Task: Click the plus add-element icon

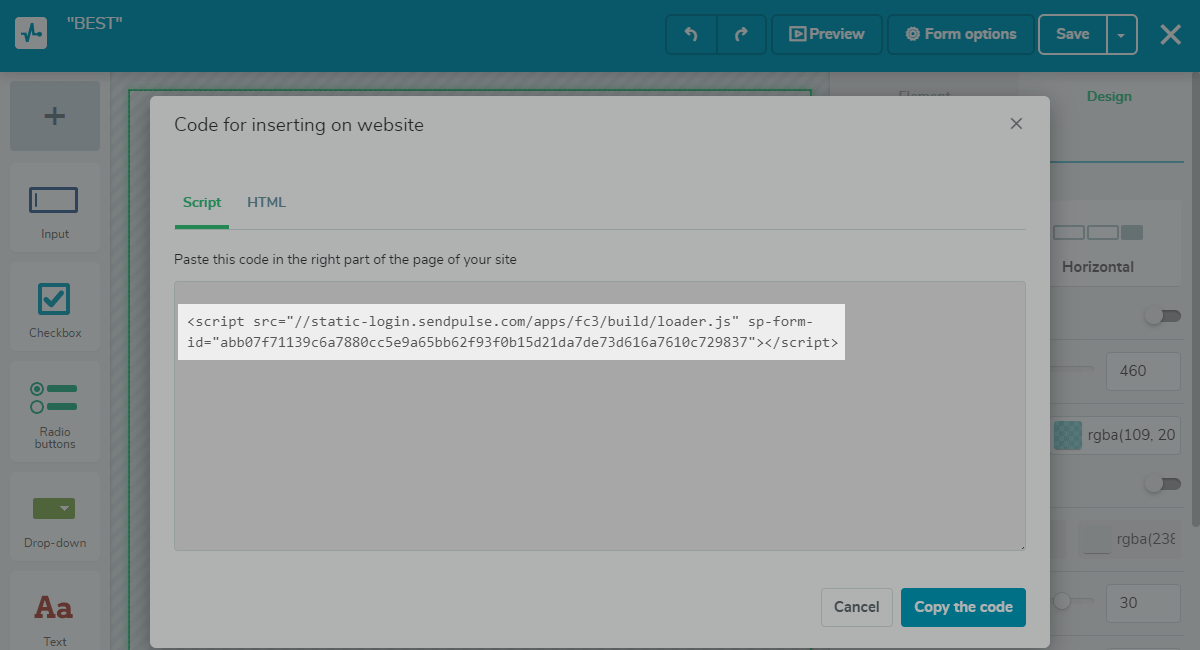Action: click(x=55, y=116)
